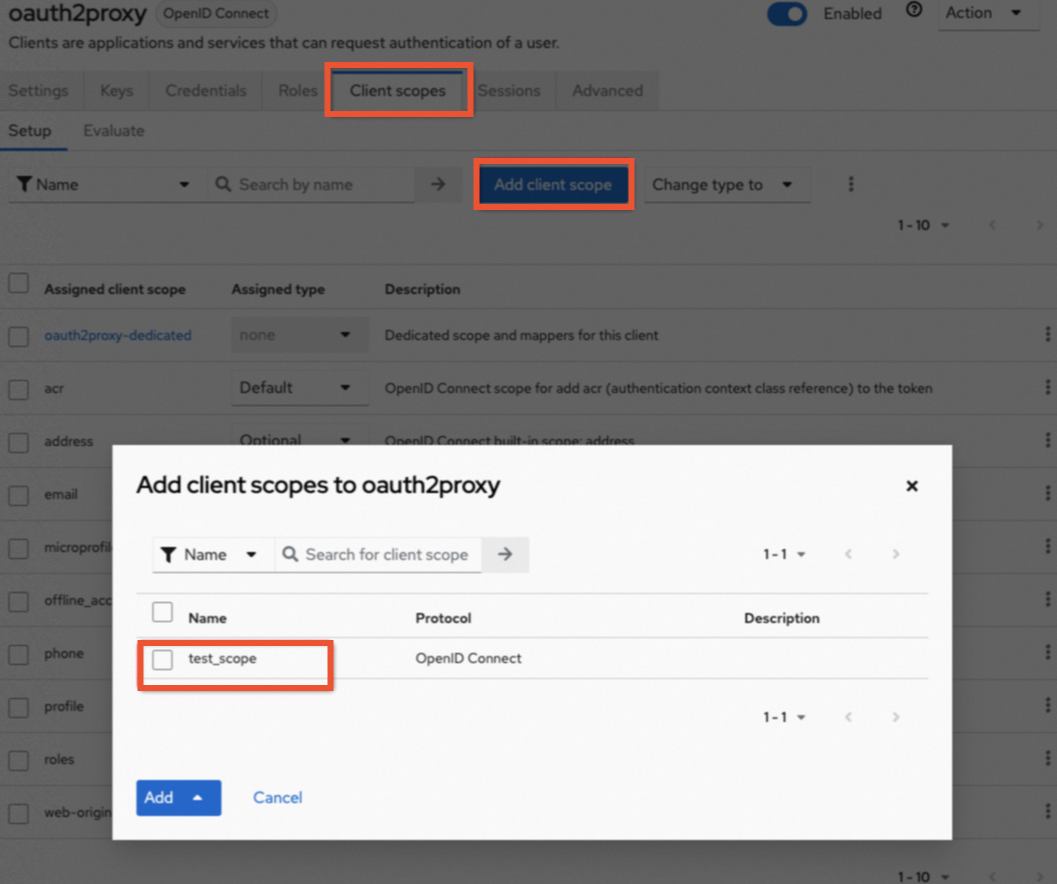Check the address row checkbox
1057x884 pixels.
[x=18, y=442]
